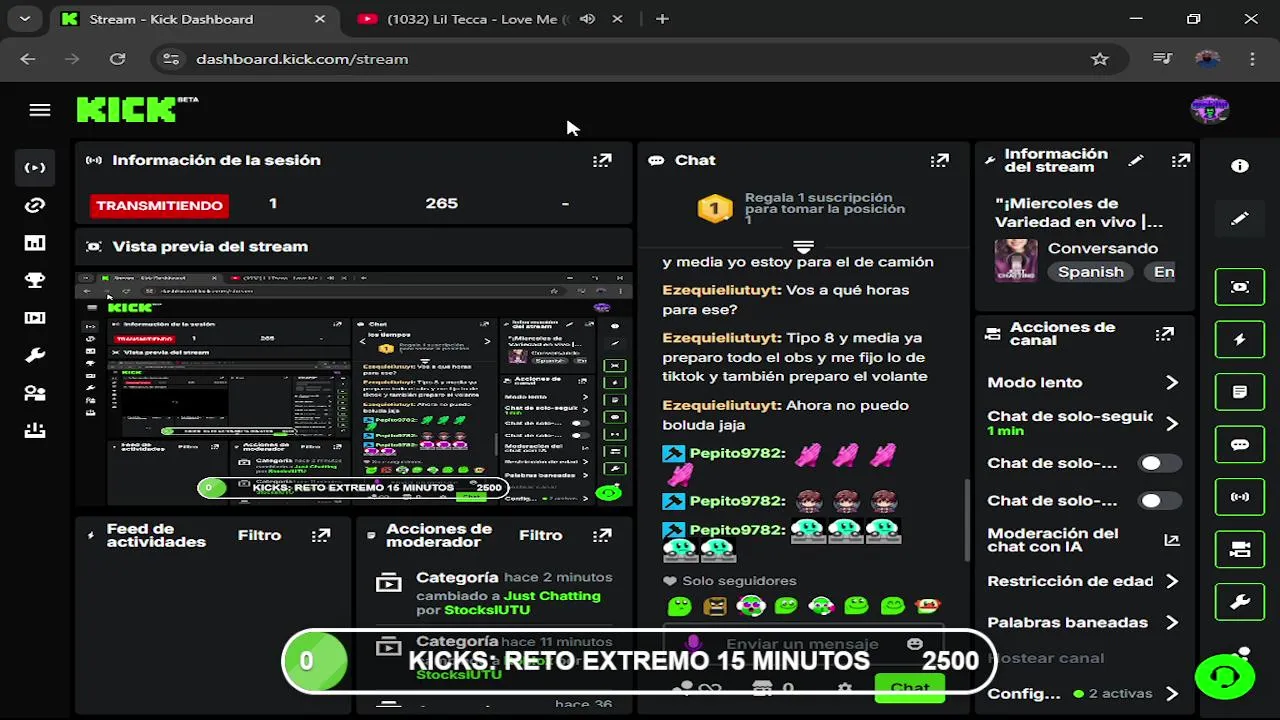
Task: Click the Just Chatting category link
Action: 552,596
